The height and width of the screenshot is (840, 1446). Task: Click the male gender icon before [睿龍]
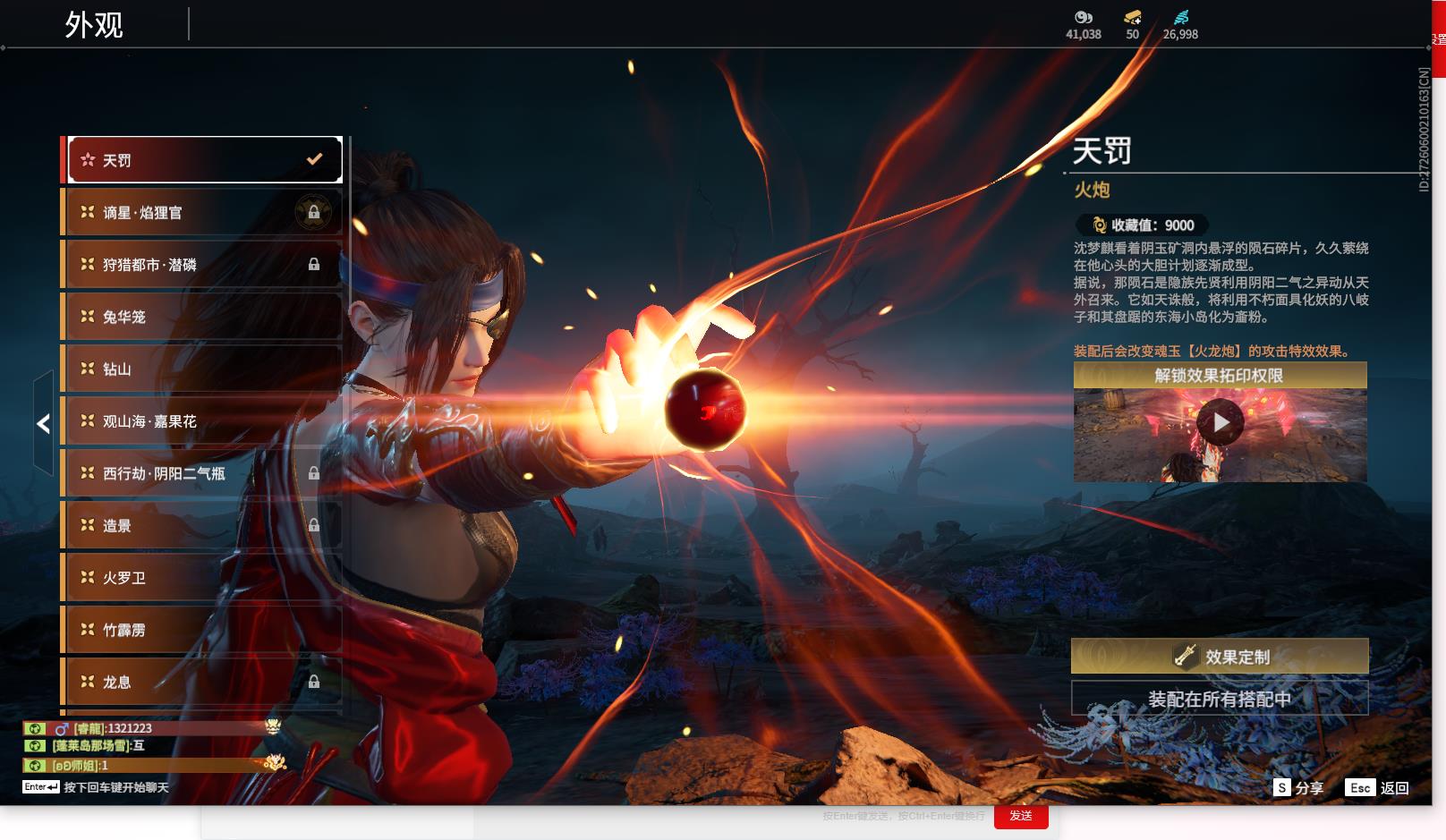click(x=62, y=728)
